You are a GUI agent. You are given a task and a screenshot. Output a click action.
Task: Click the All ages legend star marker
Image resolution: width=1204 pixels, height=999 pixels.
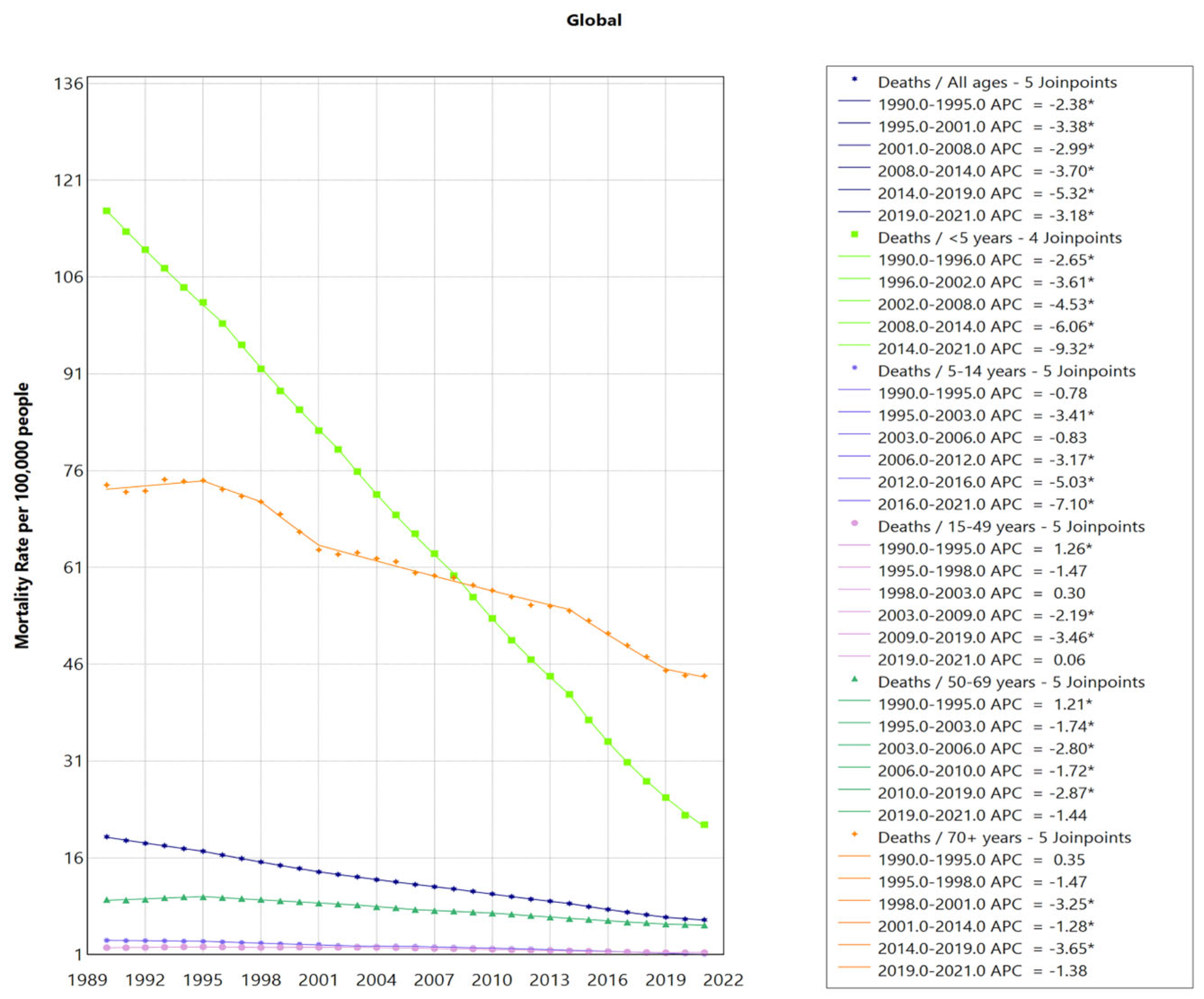click(854, 79)
